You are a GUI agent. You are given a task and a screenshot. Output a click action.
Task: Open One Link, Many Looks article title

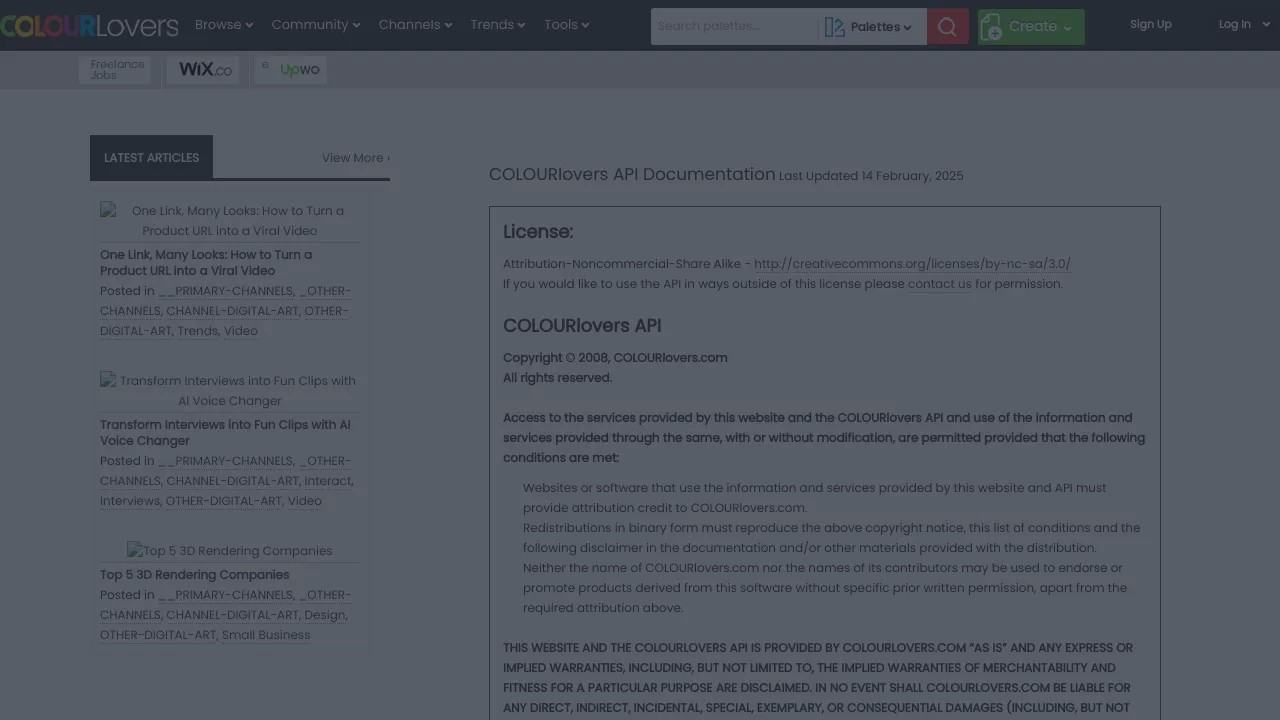point(206,263)
